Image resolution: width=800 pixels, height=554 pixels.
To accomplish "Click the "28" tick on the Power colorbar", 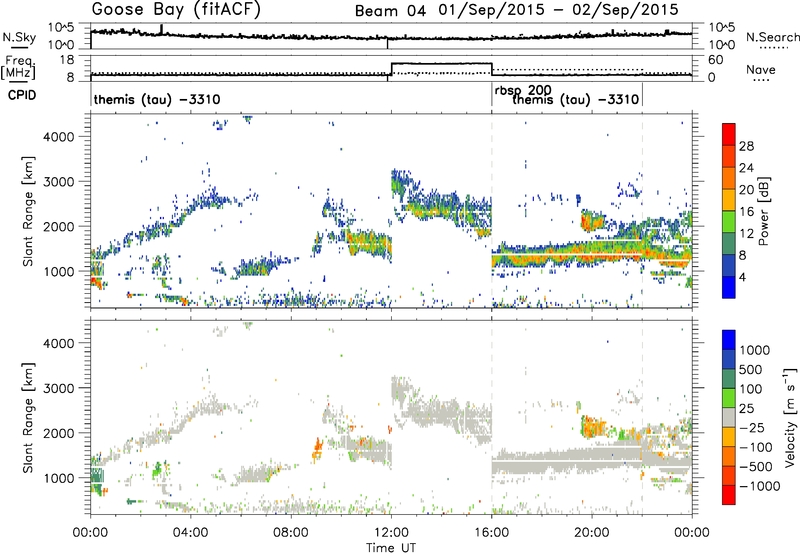I will coord(746,146).
